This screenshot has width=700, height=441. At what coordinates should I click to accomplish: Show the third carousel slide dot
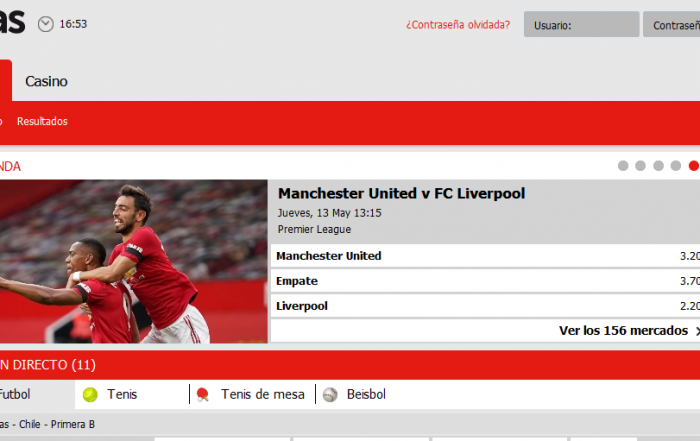(658, 166)
